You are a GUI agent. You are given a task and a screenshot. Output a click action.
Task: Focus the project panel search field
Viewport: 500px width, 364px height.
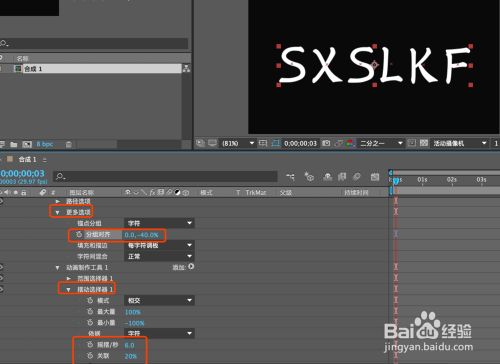[x=94, y=43]
